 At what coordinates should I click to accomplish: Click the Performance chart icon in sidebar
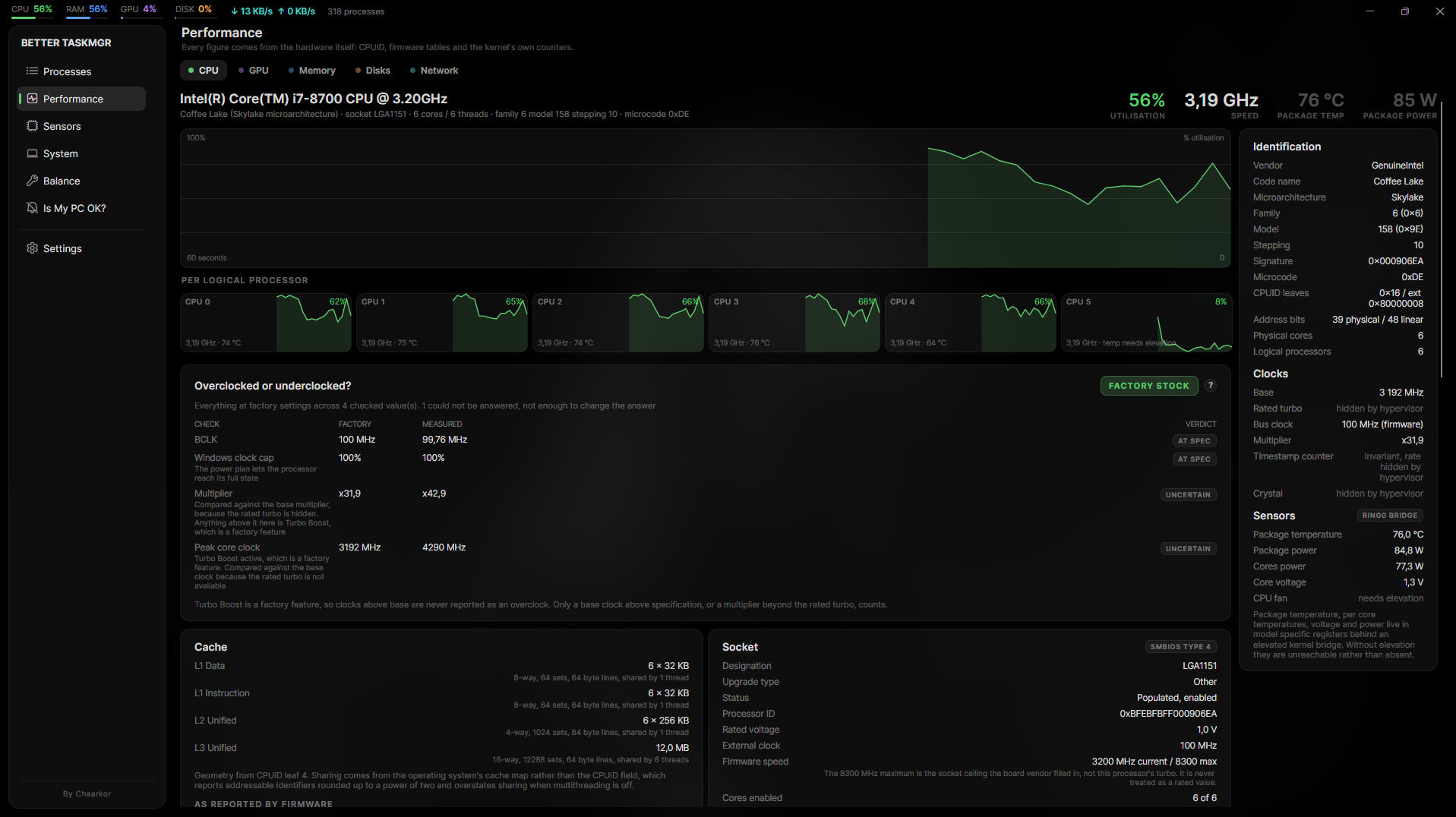point(32,99)
